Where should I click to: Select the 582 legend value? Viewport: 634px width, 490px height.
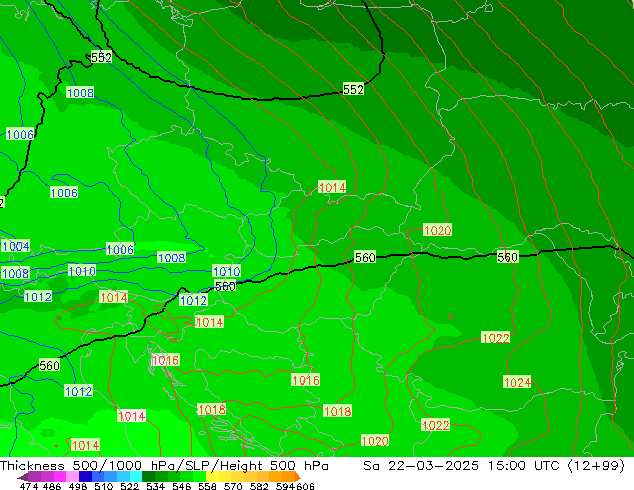coord(259,486)
